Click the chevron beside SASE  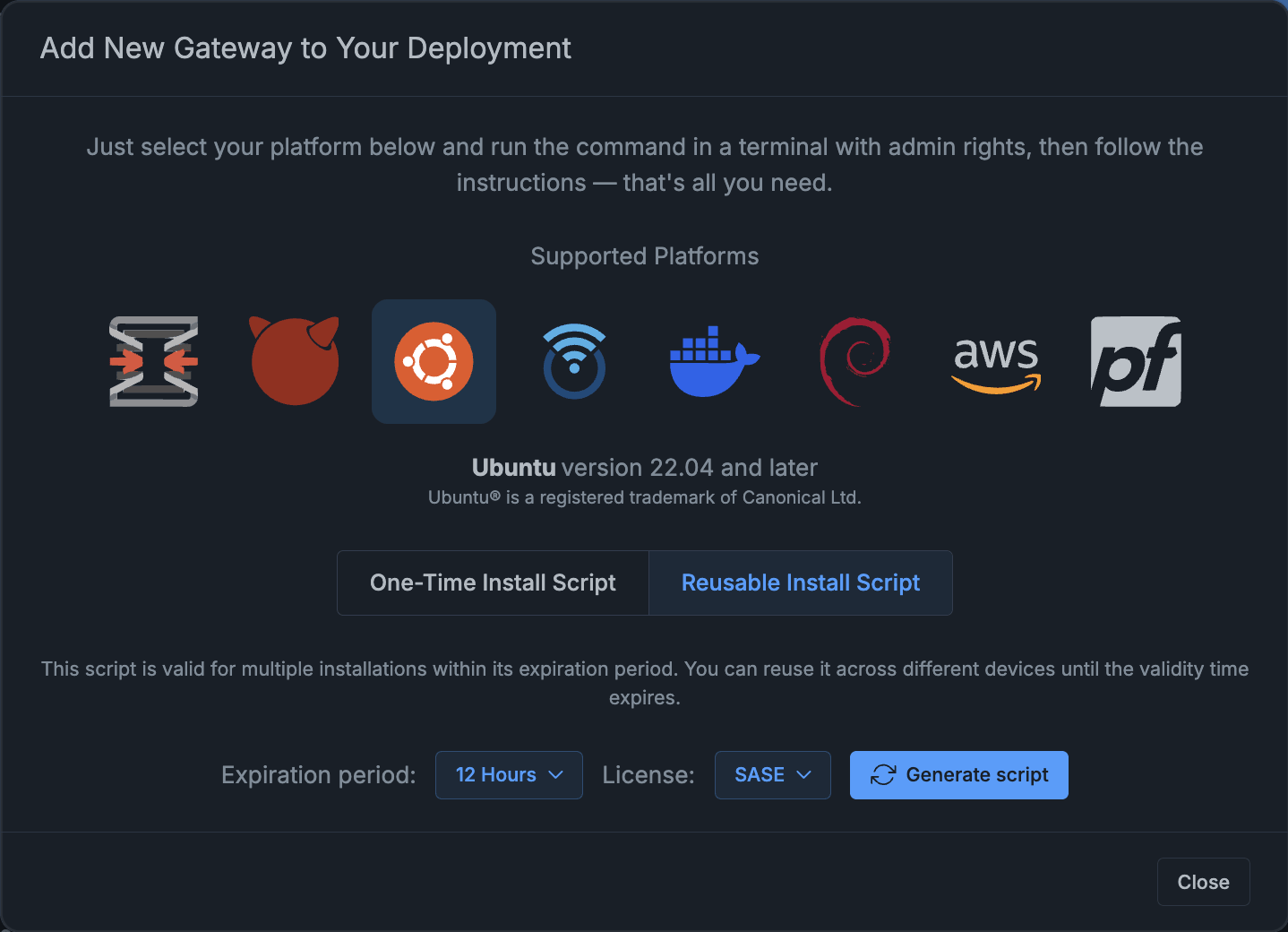click(804, 775)
